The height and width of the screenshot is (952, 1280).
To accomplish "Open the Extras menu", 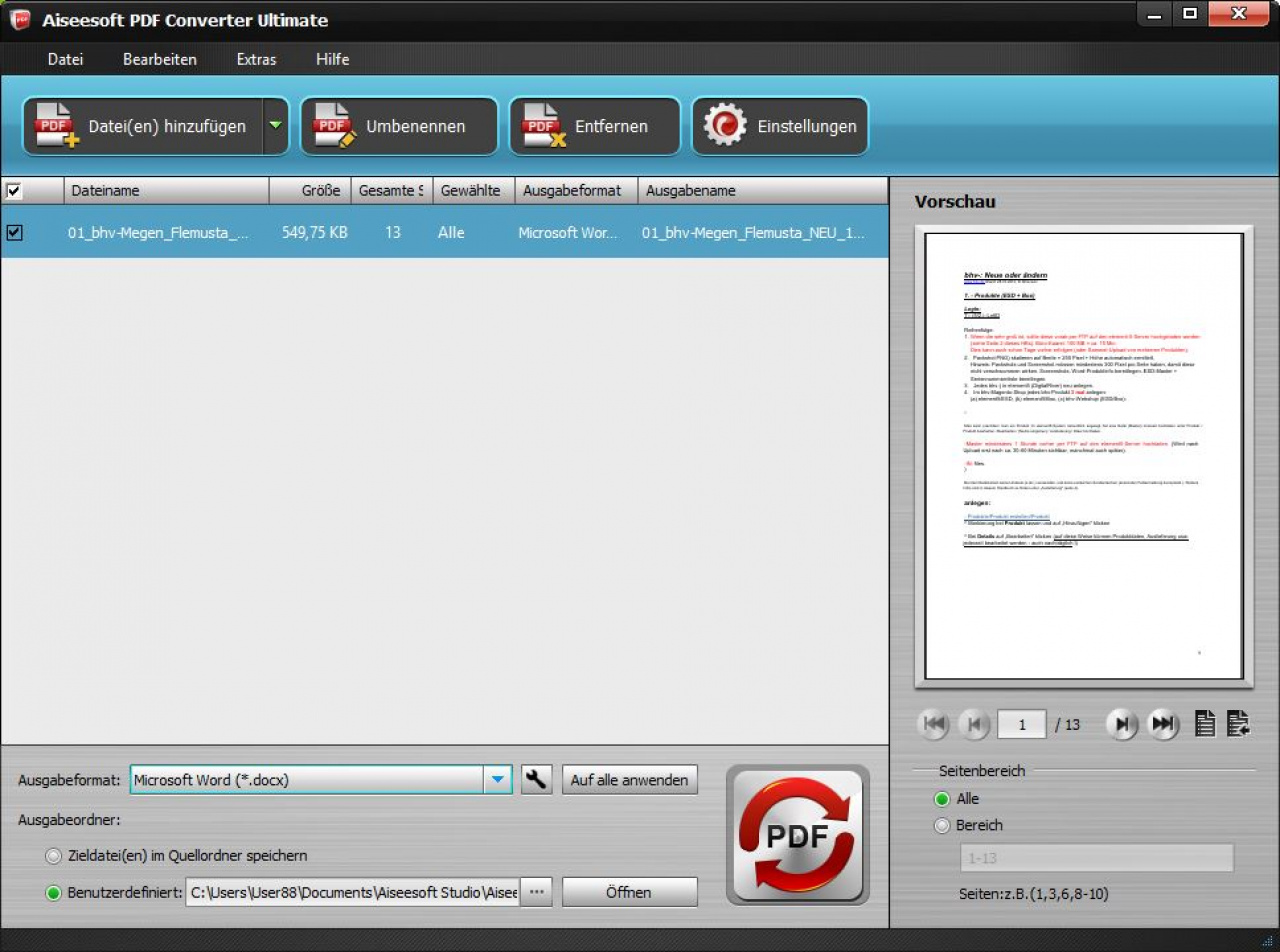I will pos(256,59).
